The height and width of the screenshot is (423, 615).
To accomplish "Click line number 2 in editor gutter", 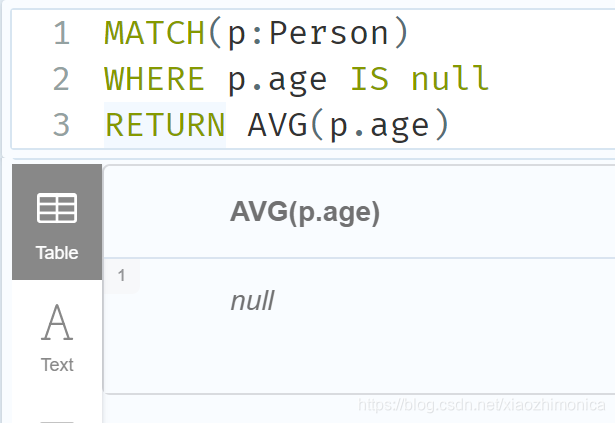I will pyautogui.click(x=61, y=79).
